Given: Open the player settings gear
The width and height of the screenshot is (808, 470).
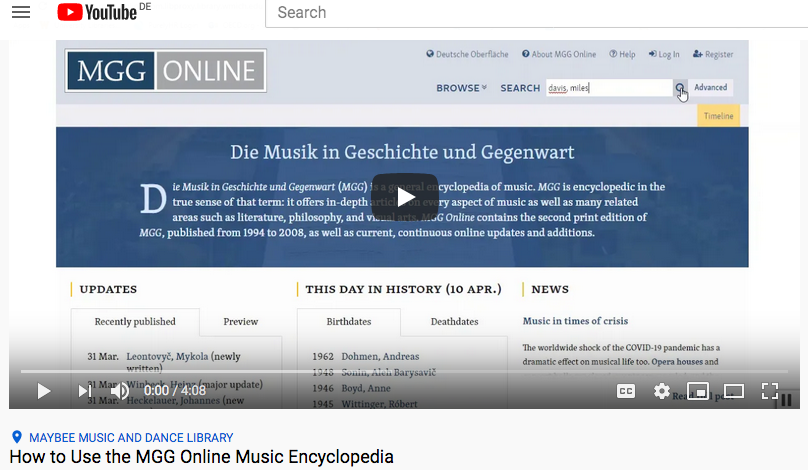Looking at the screenshot, I should click(661, 391).
